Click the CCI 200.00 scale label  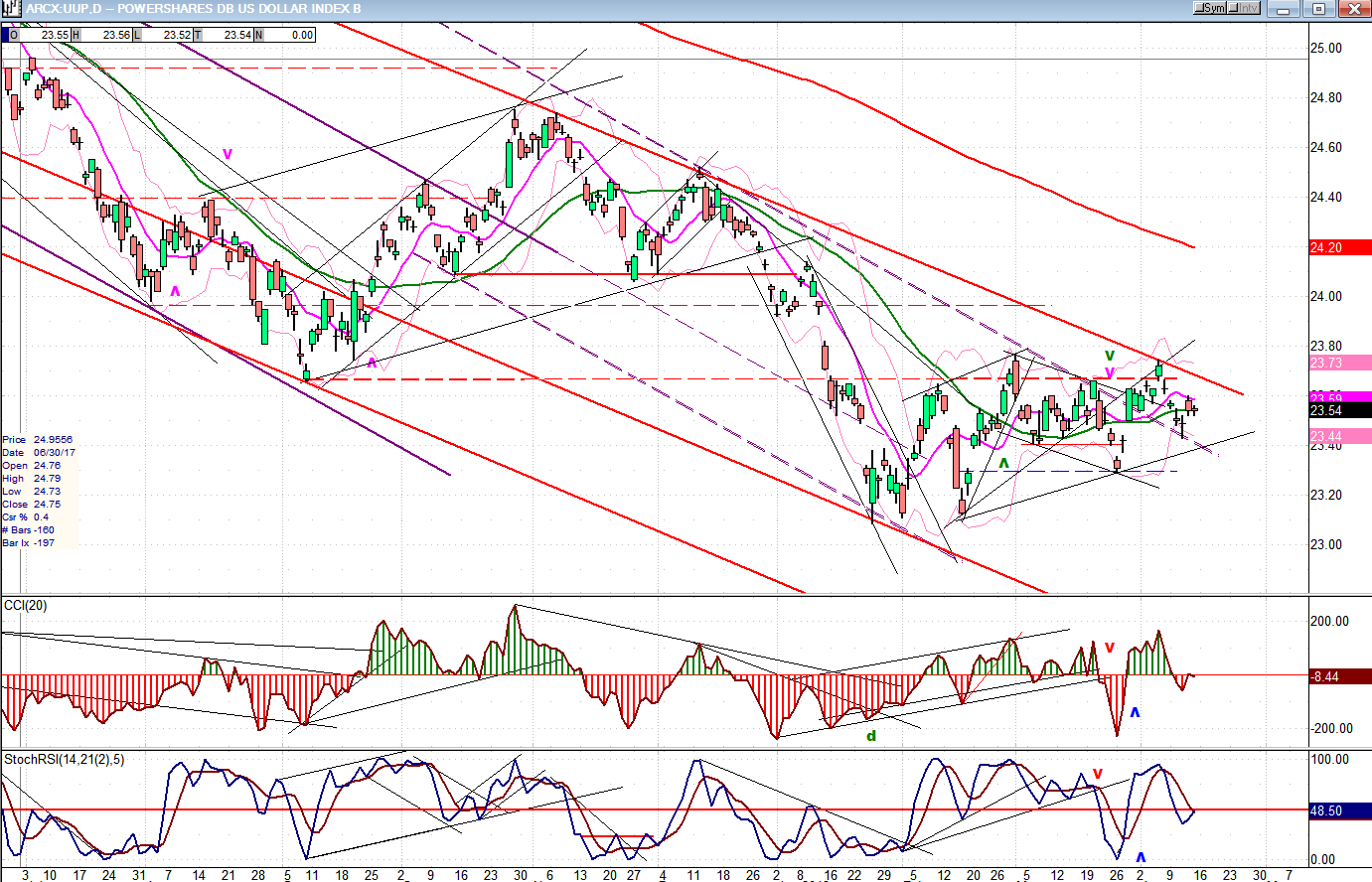tap(1330, 621)
